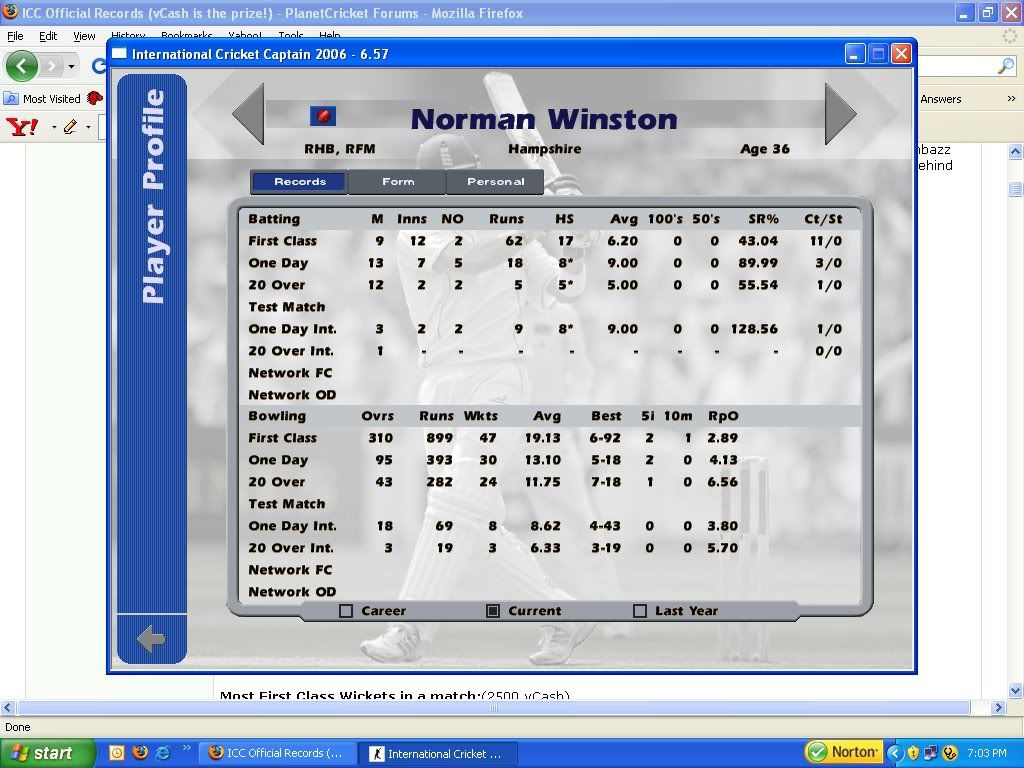Switch to the Personal tab

[x=495, y=182]
